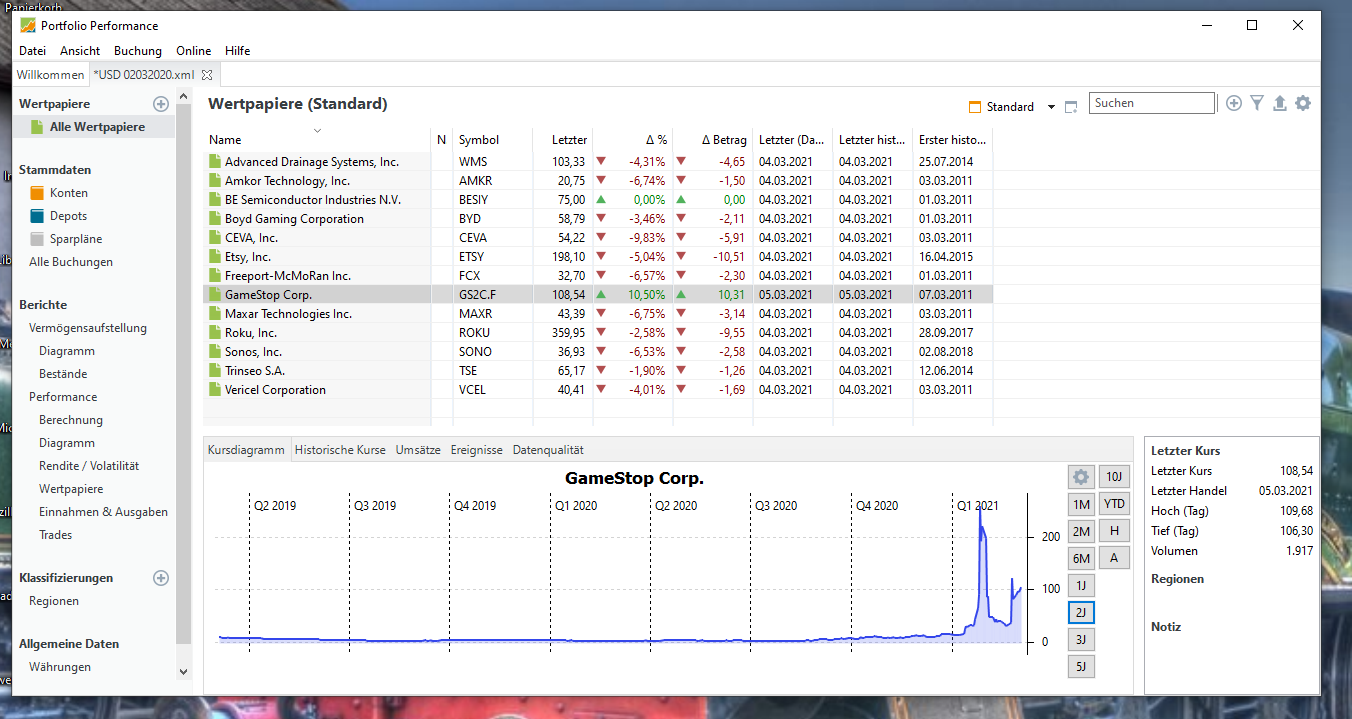Set chart range to YTD

click(1114, 504)
